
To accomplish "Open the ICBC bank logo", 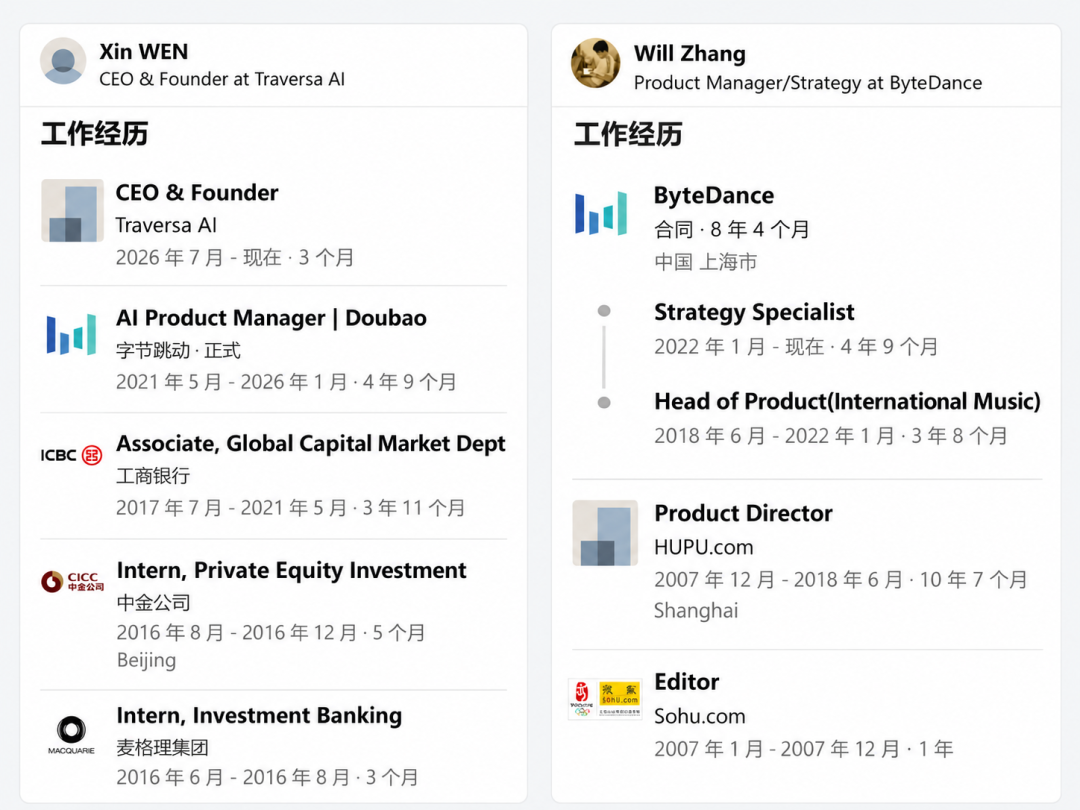I will (72, 455).
